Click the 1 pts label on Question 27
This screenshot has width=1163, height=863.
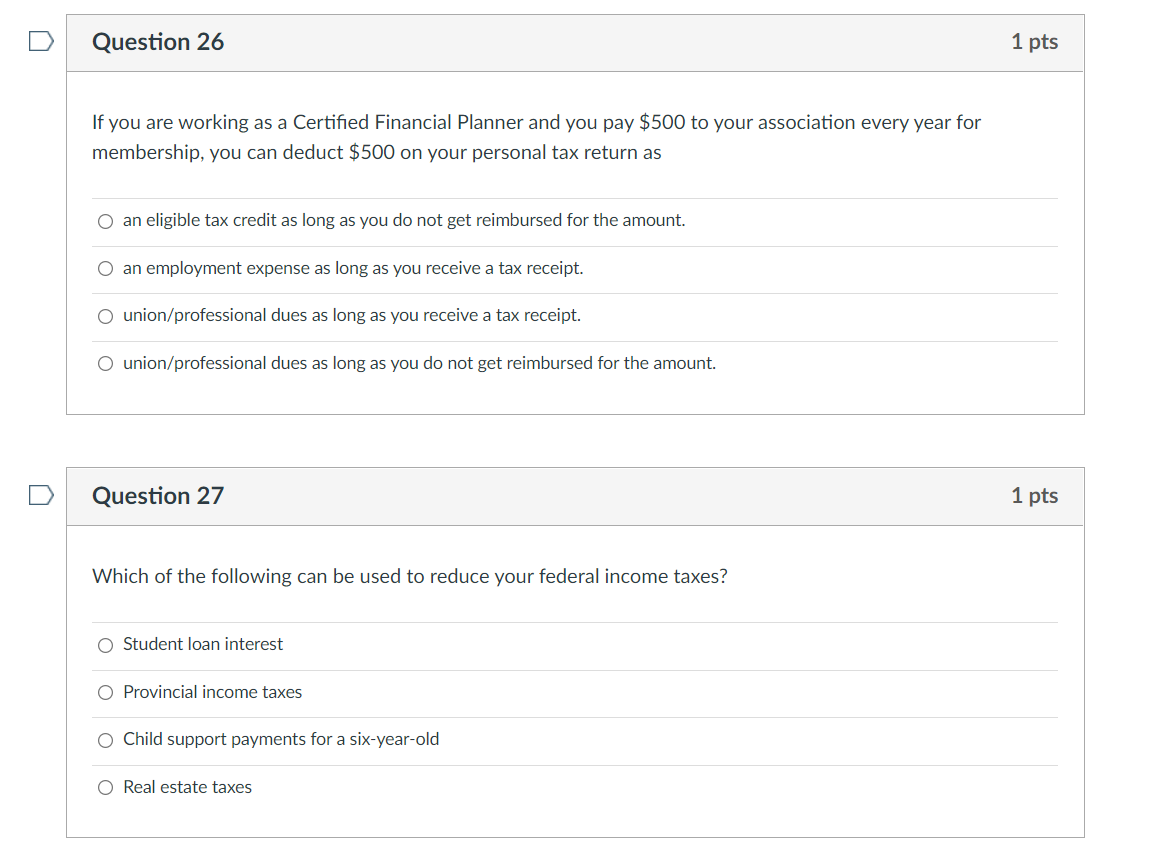1034,496
